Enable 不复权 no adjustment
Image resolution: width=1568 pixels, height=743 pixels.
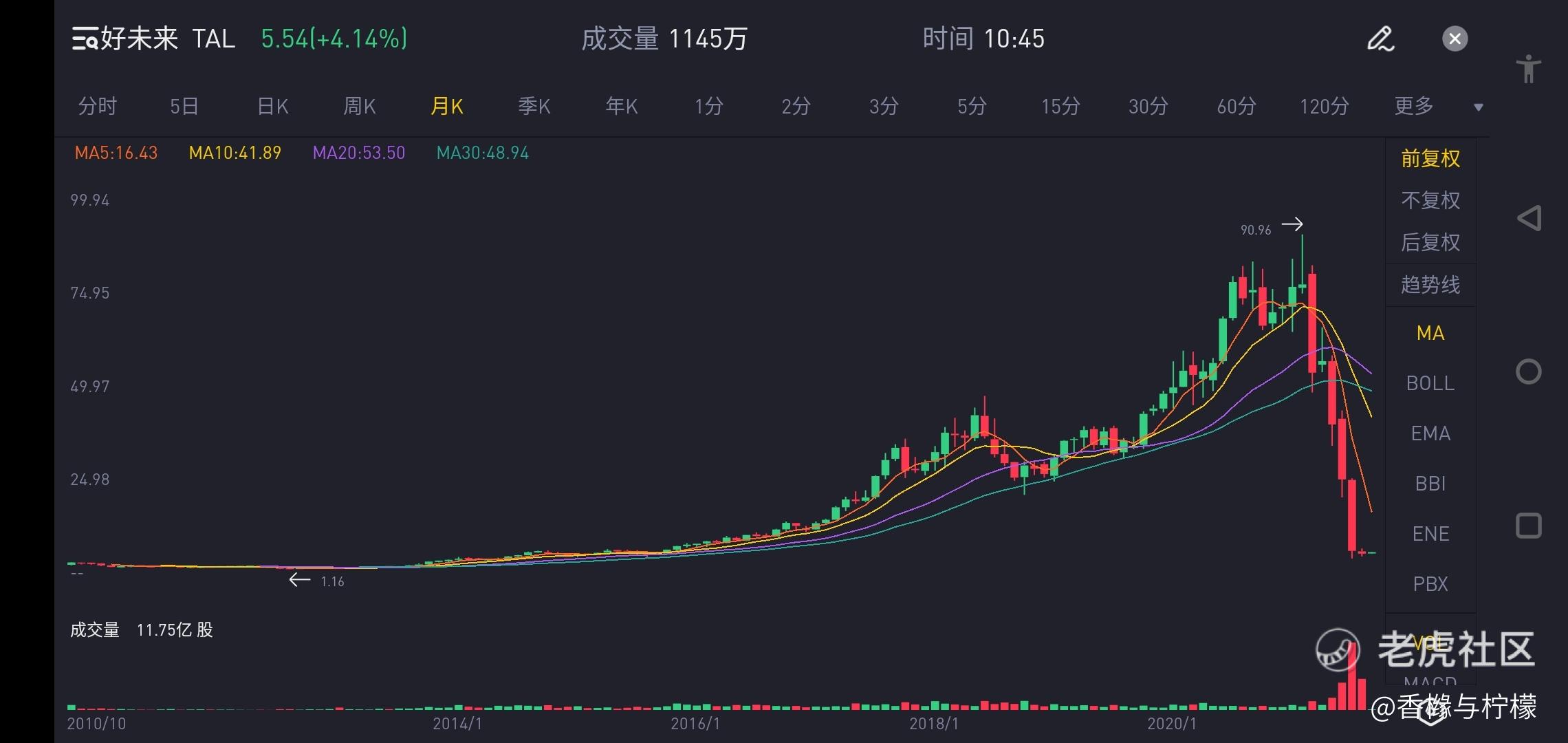pyautogui.click(x=1430, y=200)
